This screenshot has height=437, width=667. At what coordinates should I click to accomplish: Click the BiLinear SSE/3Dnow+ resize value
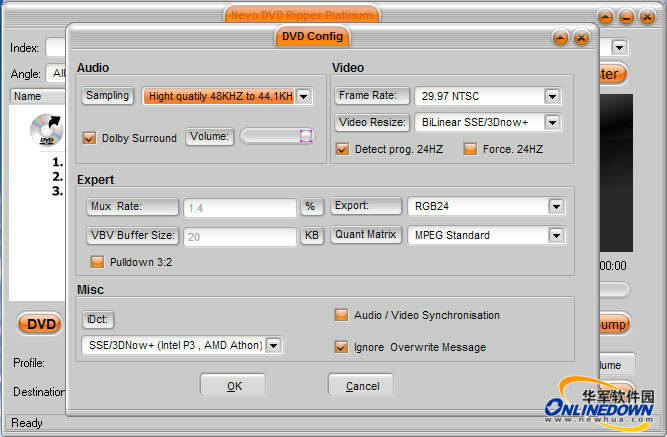click(x=475, y=123)
